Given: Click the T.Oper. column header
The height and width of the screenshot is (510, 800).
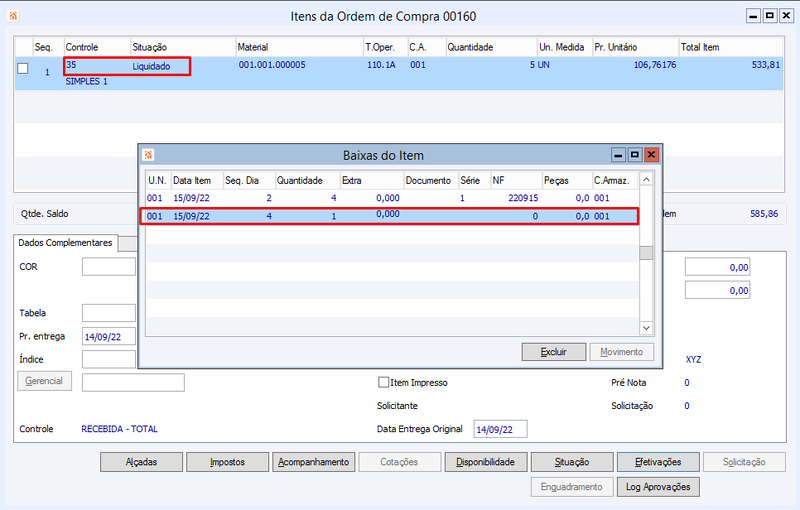Looking at the screenshot, I should pos(385,47).
